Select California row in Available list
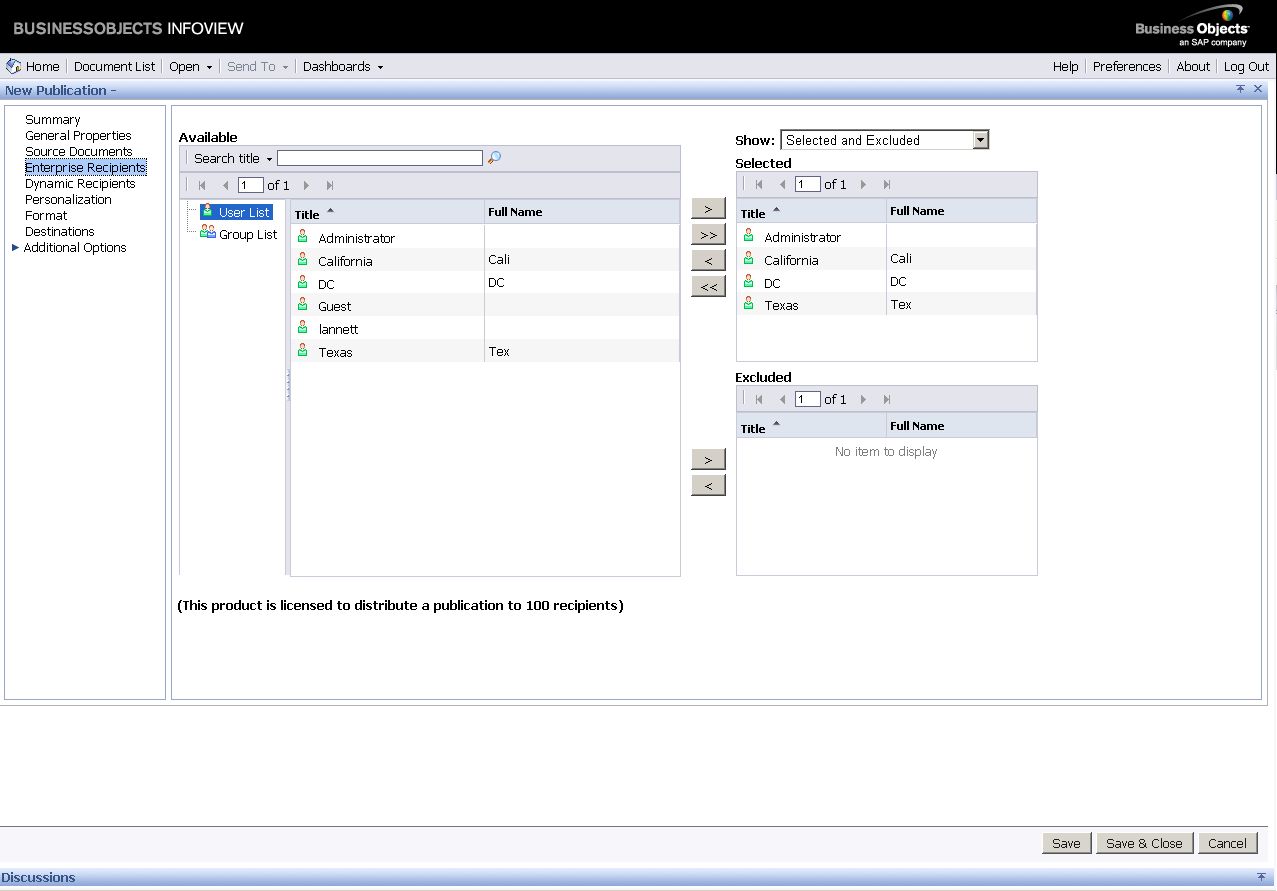 [x=485, y=260]
